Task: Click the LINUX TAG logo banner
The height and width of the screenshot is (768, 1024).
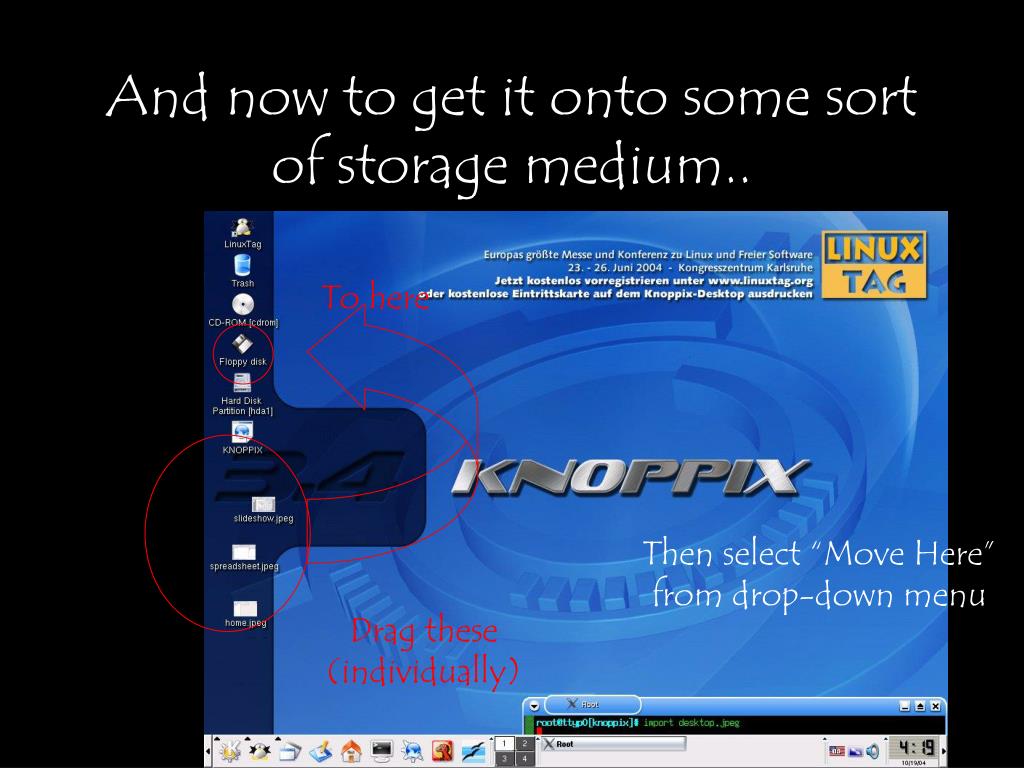Action: pyautogui.click(x=874, y=264)
